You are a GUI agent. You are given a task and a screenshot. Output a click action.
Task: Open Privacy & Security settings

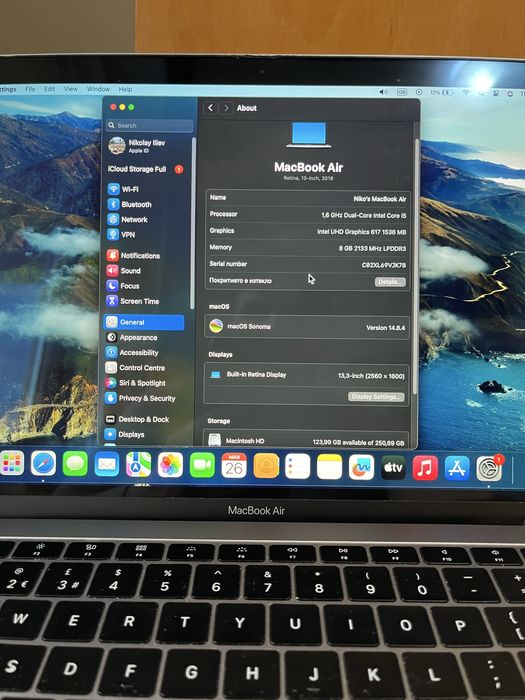click(x=140, y=398)
